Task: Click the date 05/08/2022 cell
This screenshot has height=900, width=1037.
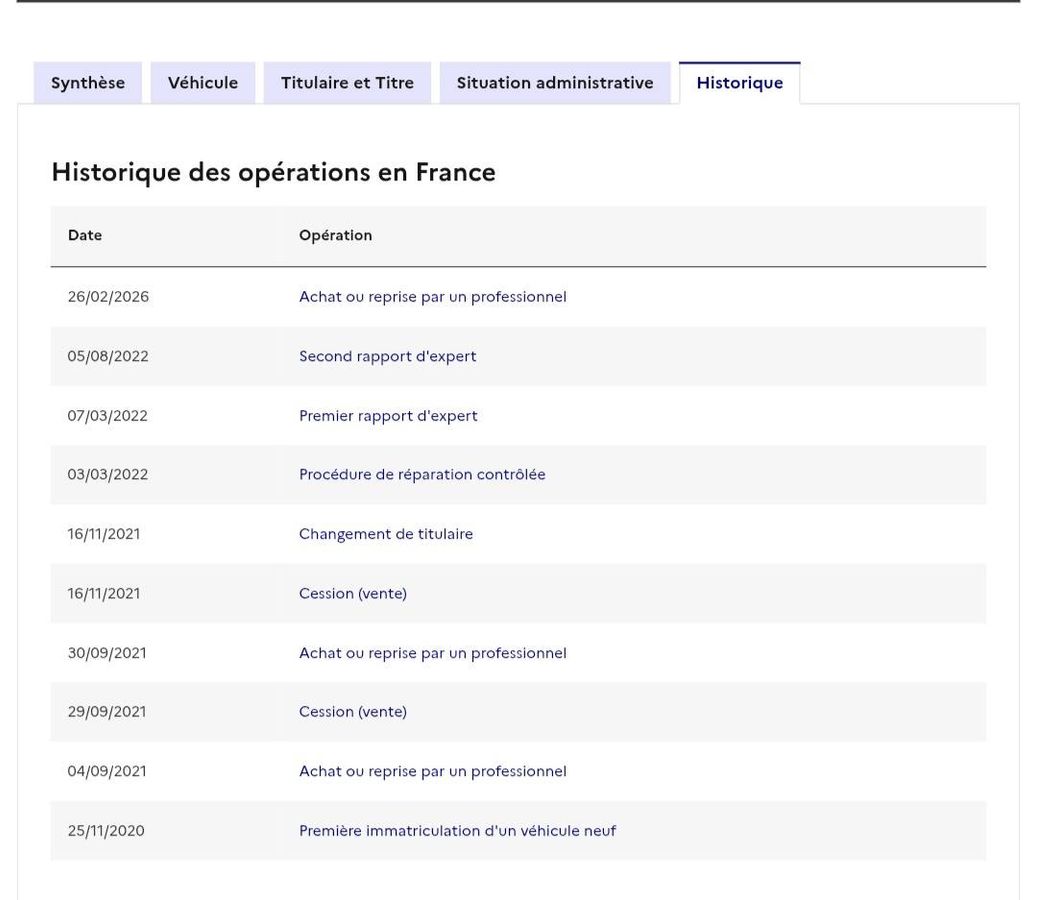Action: coord(108,356)
